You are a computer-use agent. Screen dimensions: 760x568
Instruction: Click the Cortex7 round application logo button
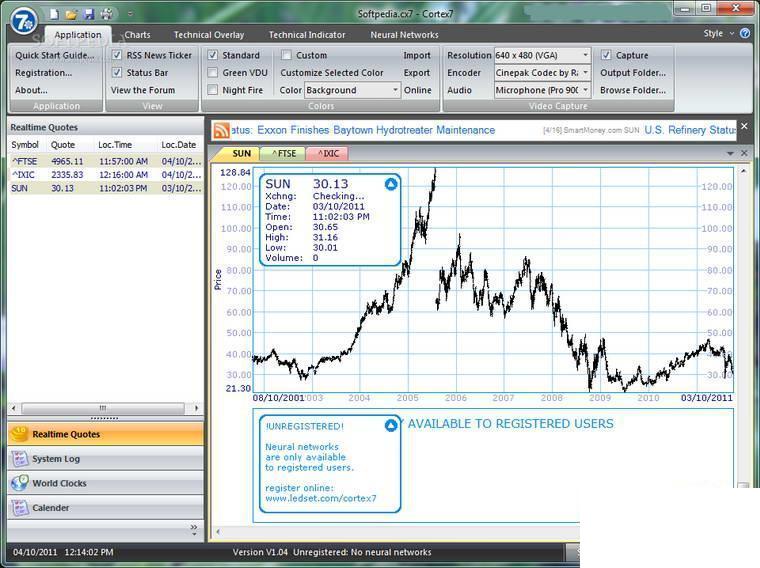pos(24,21)
